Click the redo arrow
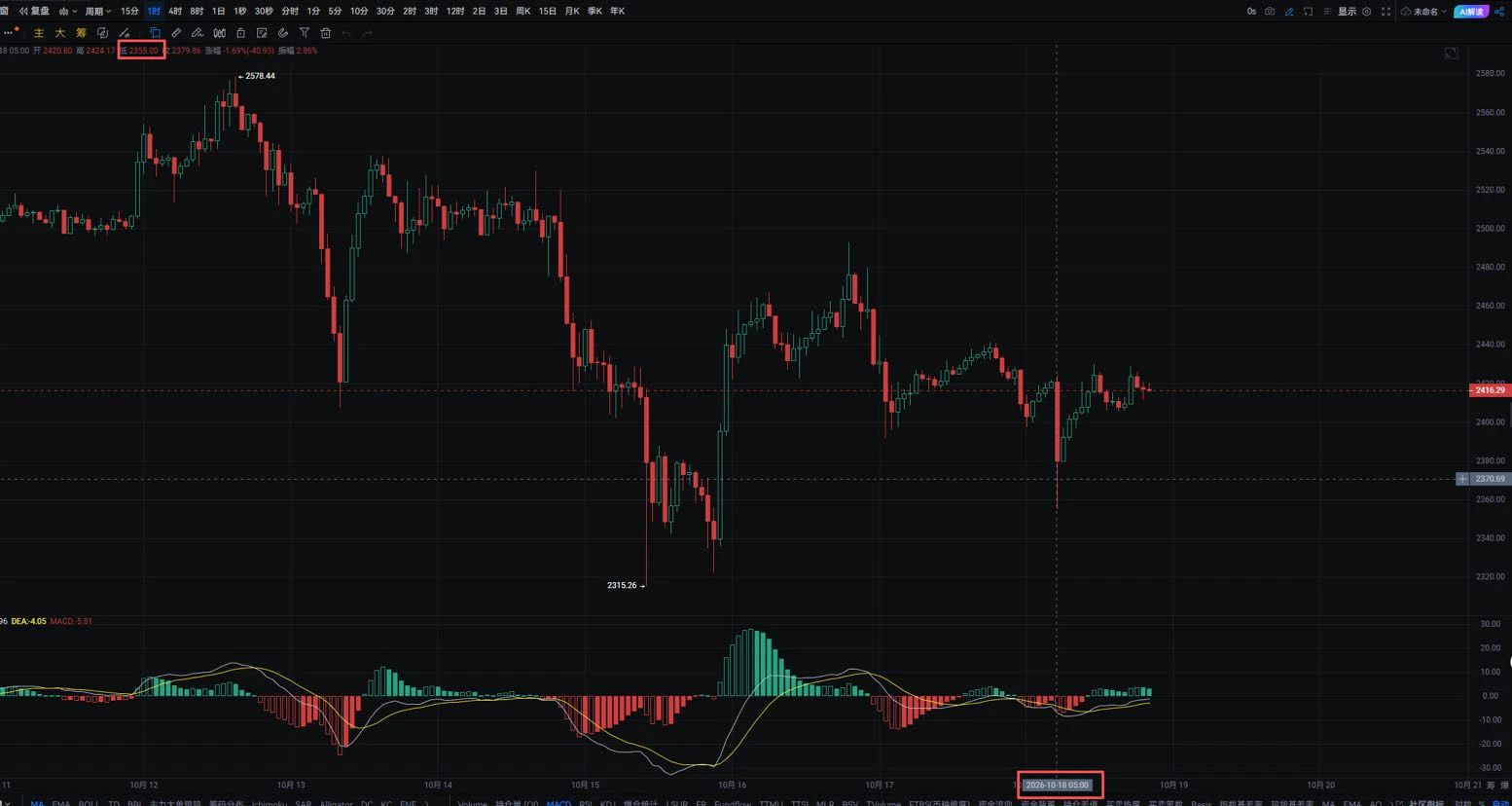Screen dimensions: 1512x806 [x=367, y=33]
